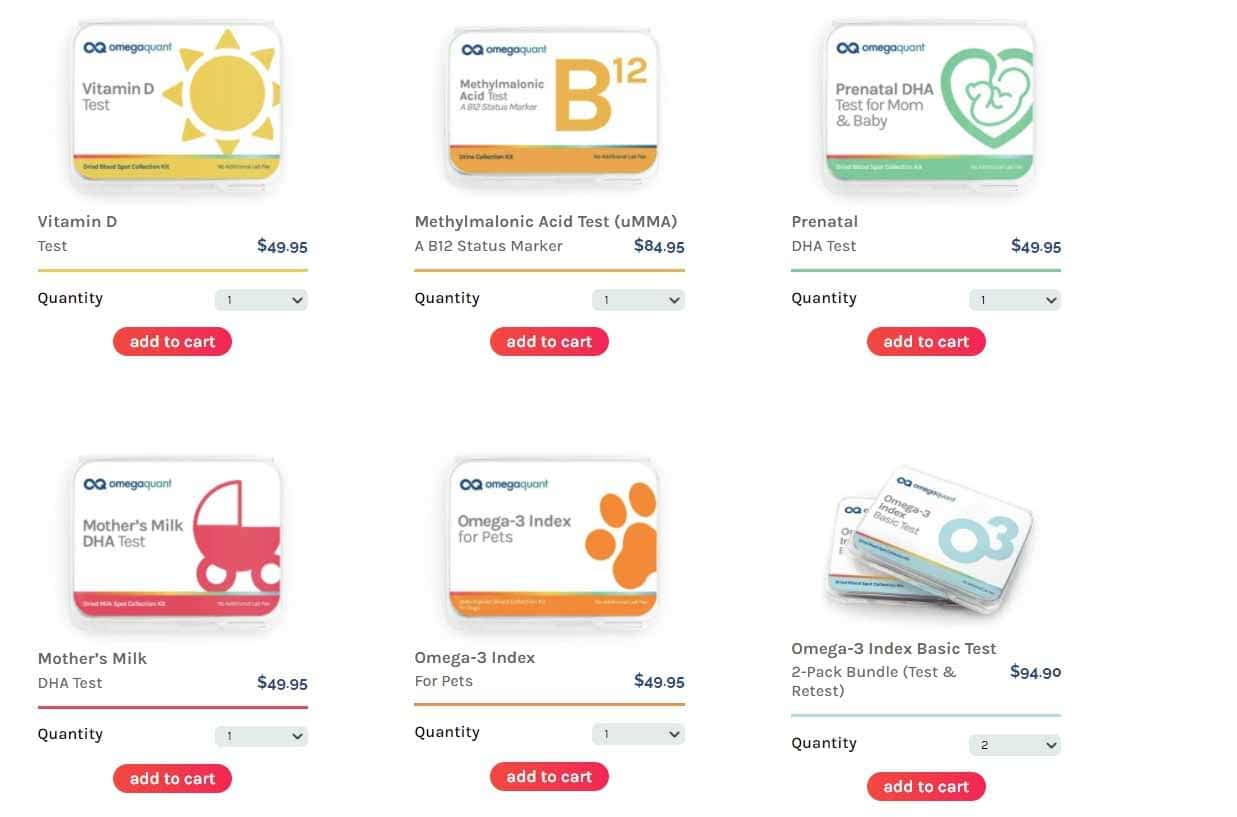
Task: Open Methylmalonic Acid Test quantity dropdown
Action: point(638,300)
